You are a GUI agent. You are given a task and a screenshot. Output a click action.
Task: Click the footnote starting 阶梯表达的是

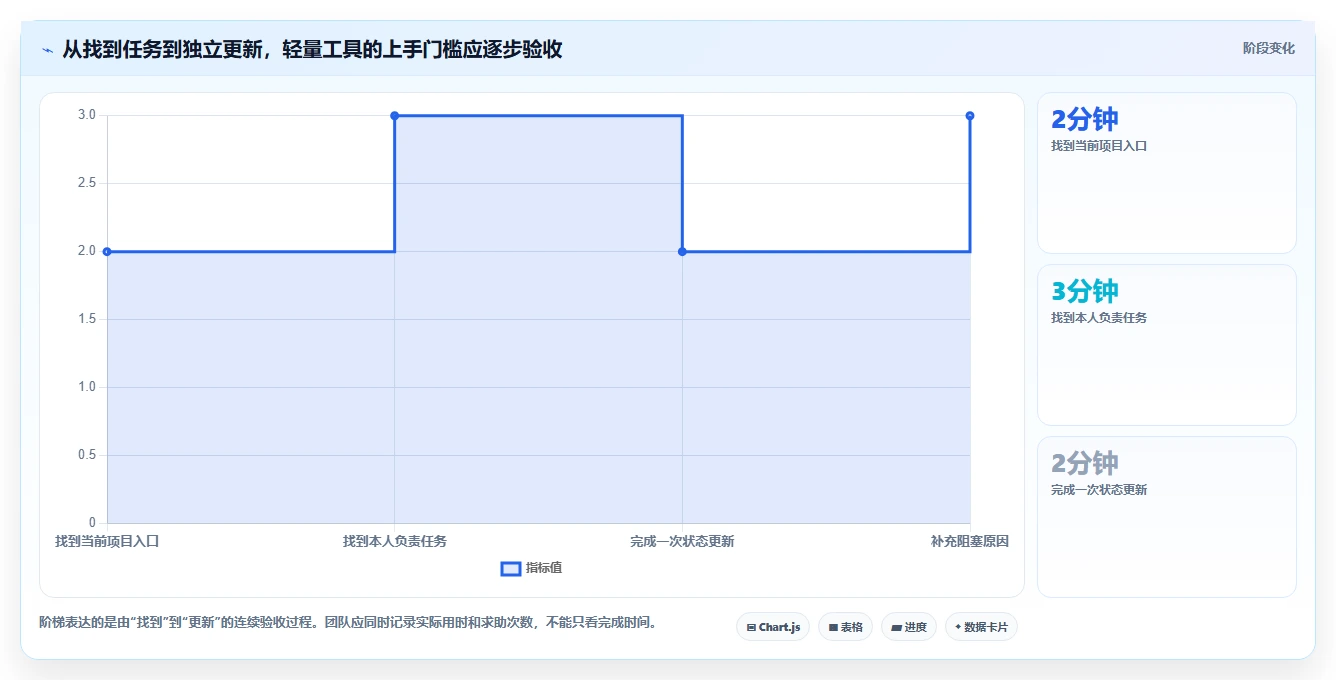point(349,622)
